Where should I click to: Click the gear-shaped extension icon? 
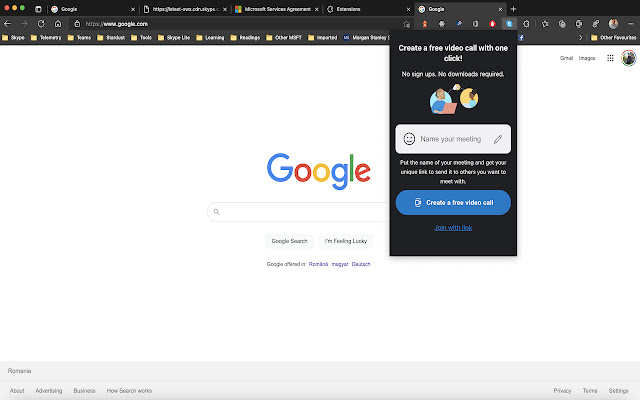[442, 24]
